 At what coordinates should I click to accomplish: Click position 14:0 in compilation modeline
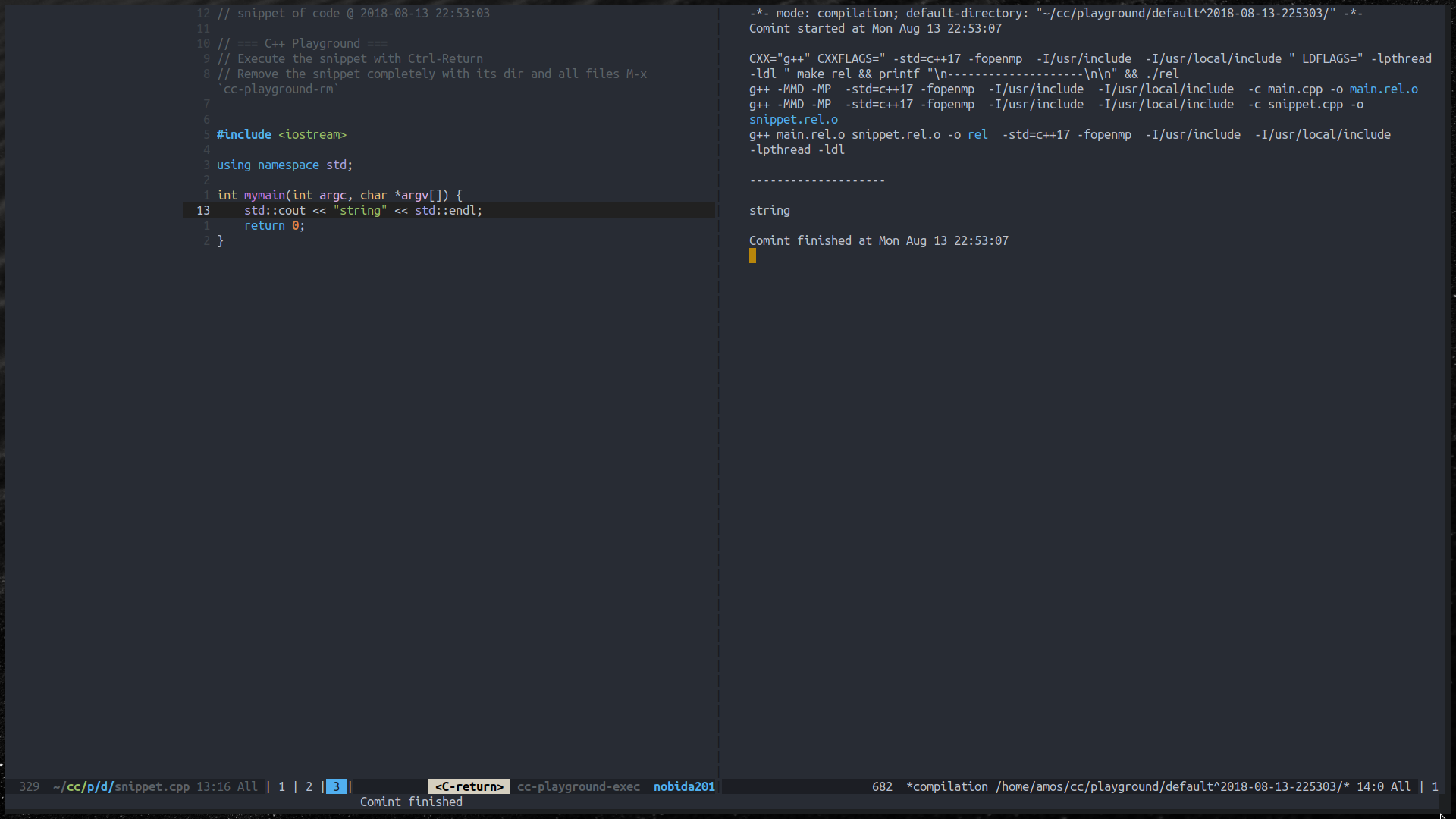pos(1370,786)
